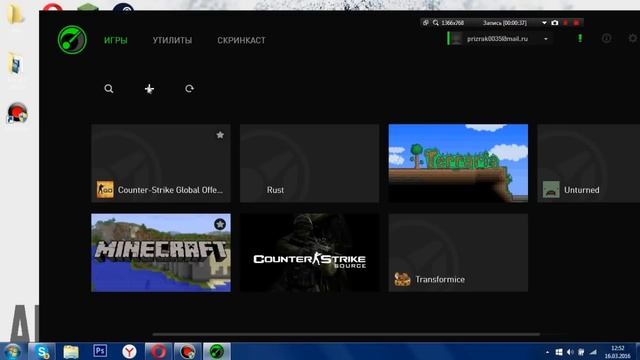Open the ИГРЫ tab
Image resolution: width=640 pixels, height=360 pixels.
click(x=116, y=40)
